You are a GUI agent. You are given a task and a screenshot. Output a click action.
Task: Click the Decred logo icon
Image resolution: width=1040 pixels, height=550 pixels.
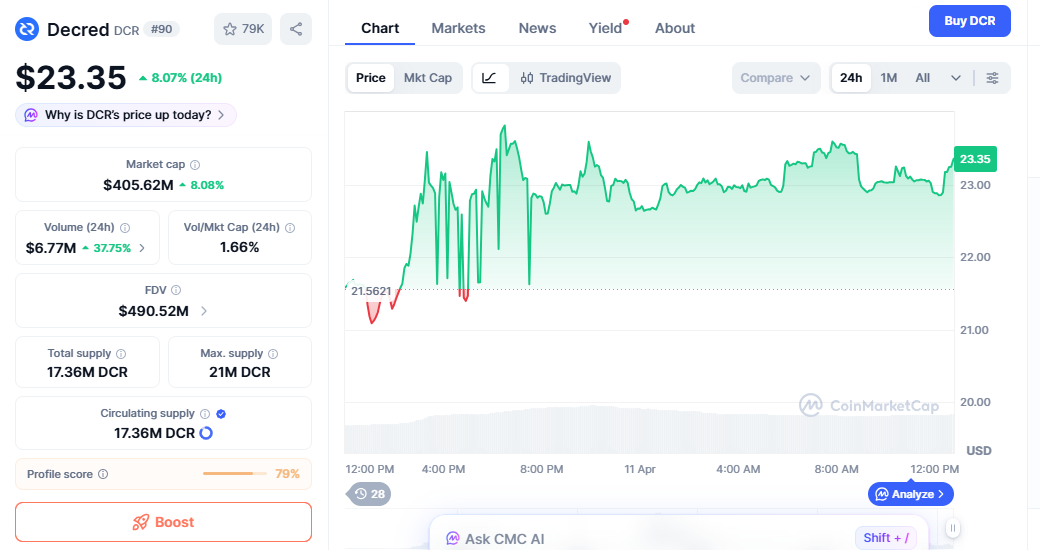(27, 29)
